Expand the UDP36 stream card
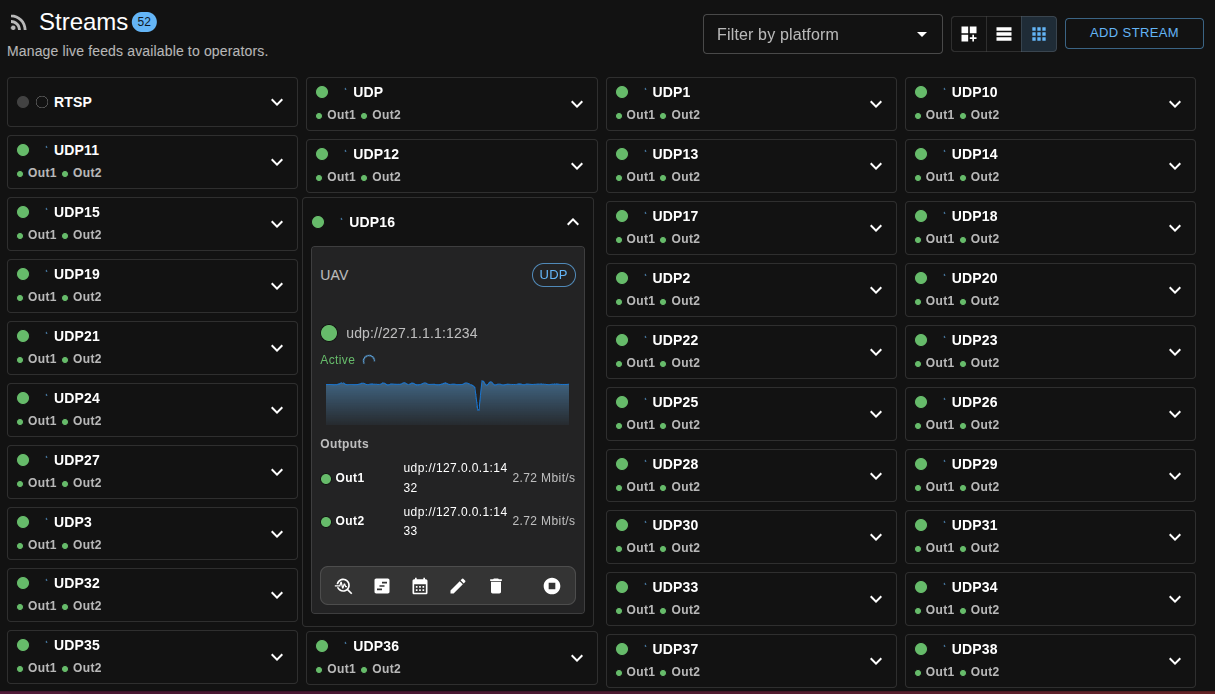1215x694 pixels. point(577,658)
